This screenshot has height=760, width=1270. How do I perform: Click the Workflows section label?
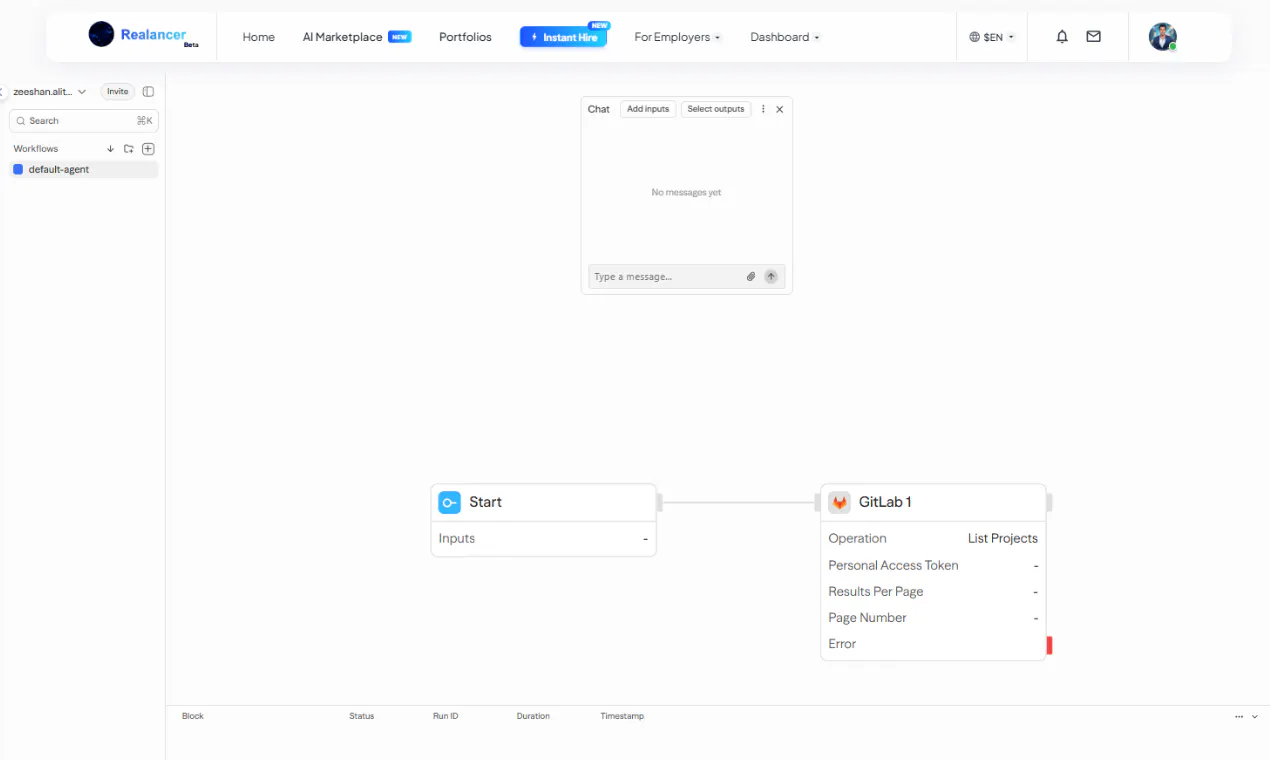click(36, 149)
